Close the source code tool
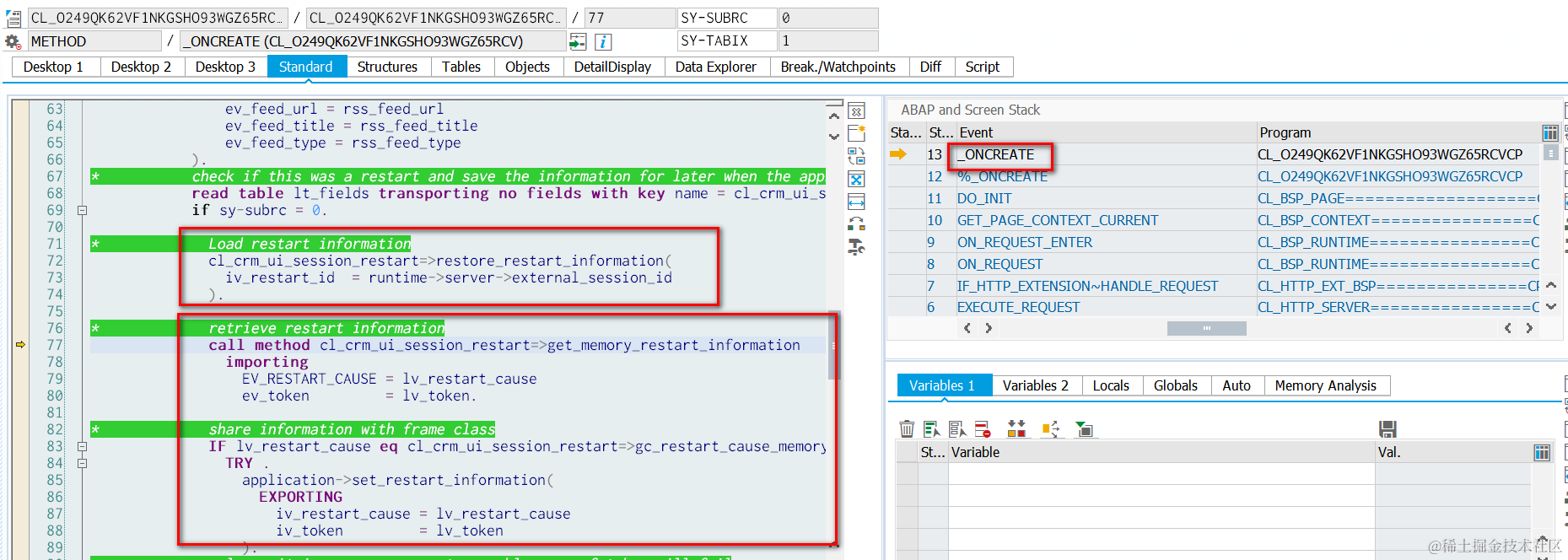The height and width of the screenshot is (560, 1568). click(856, 111)
